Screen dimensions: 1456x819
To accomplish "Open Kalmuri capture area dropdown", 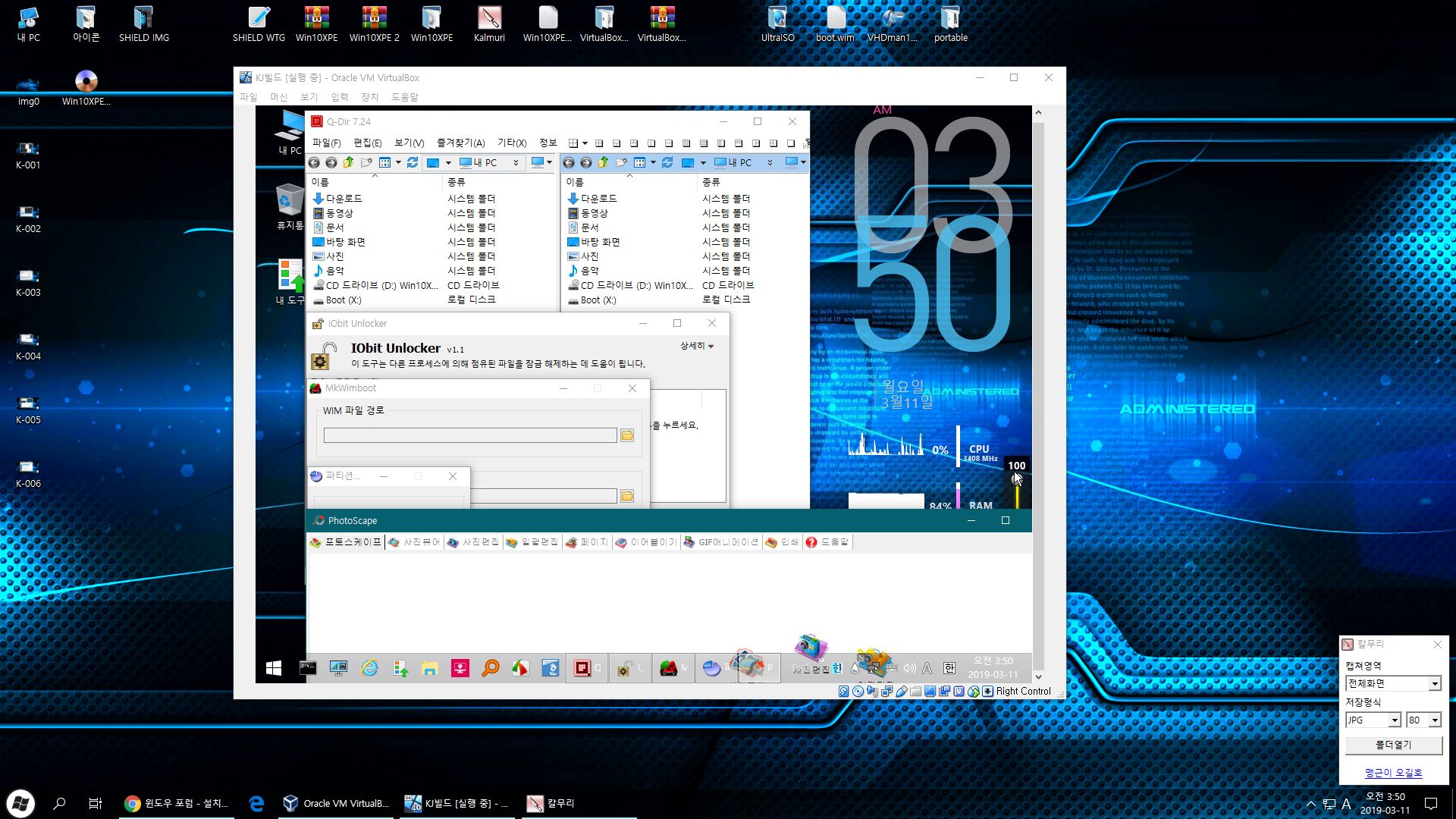I will [x=1434, y=684].
